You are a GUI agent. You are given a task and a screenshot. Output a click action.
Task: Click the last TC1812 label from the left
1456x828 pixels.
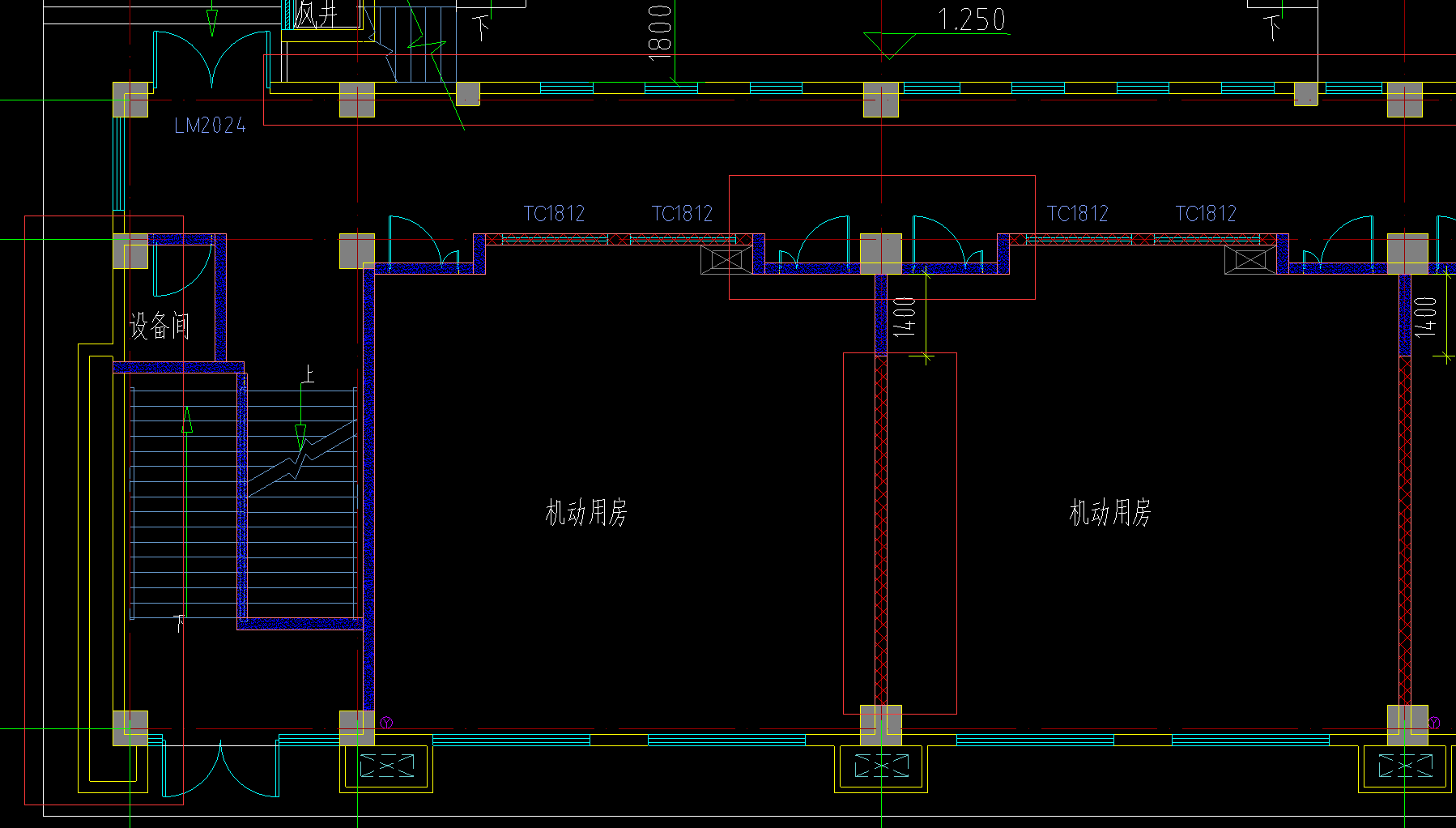pos(1206,213)
